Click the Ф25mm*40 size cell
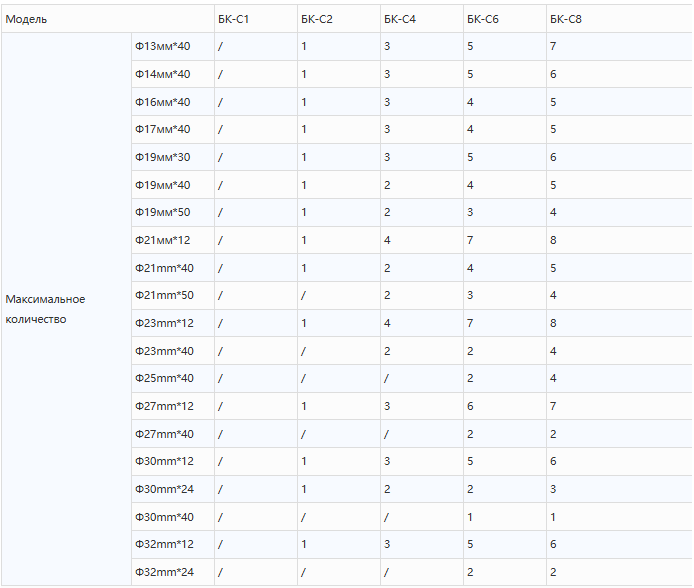Viewport: 694px width, 588px height. (x=162, y=378)
